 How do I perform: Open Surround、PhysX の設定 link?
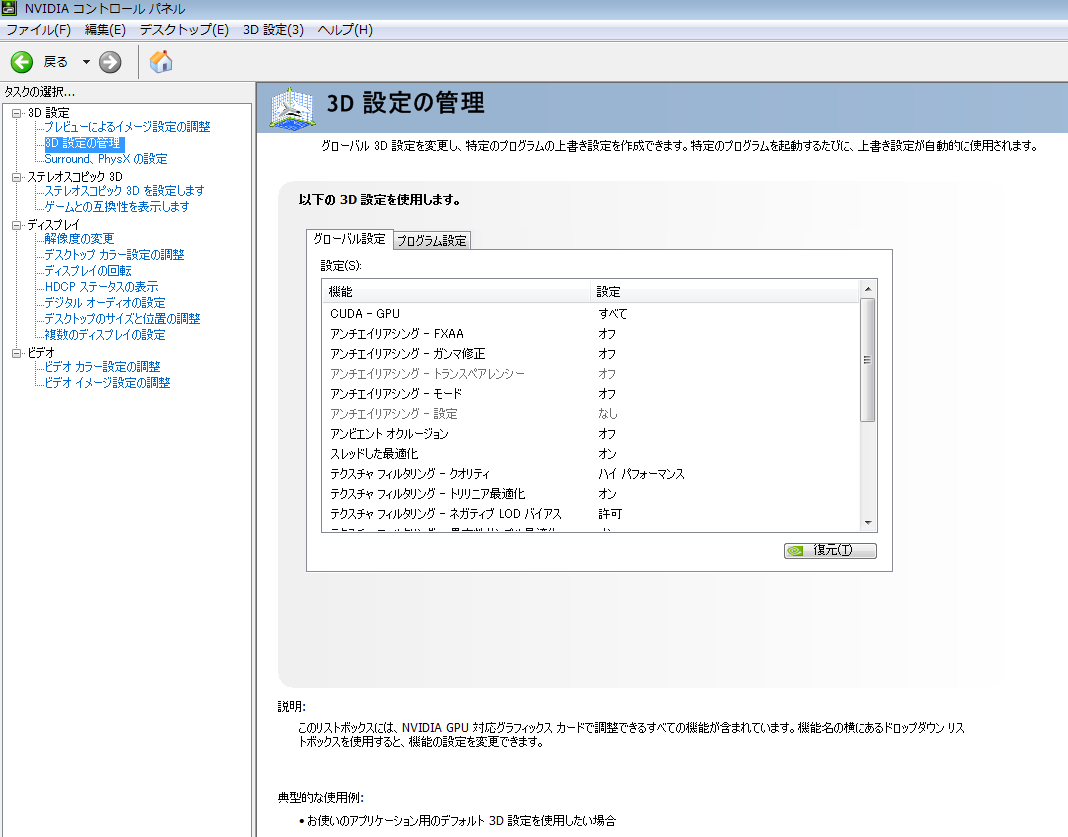[x=106, y=159]
